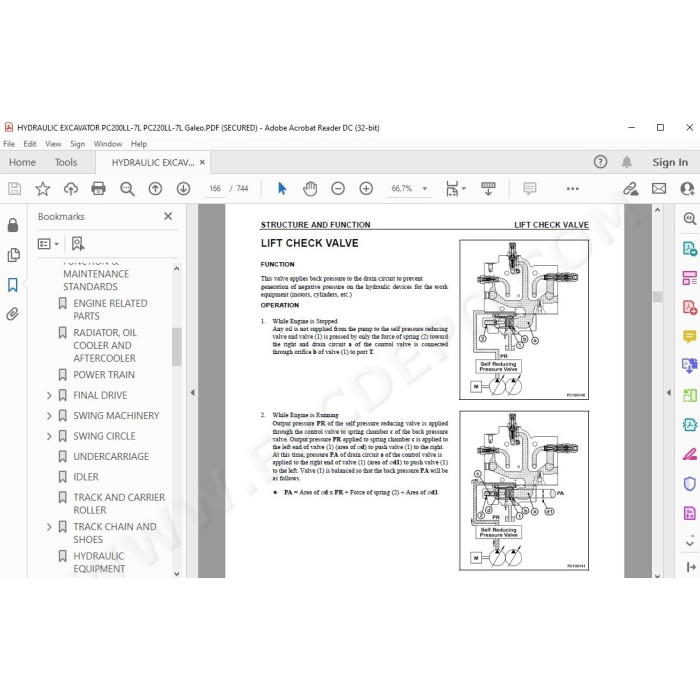The width and height of the screenshot is (700, 700).
Task: Open the UNDERCARRIAGE bookmark
Action: click(x=111, y=457)
